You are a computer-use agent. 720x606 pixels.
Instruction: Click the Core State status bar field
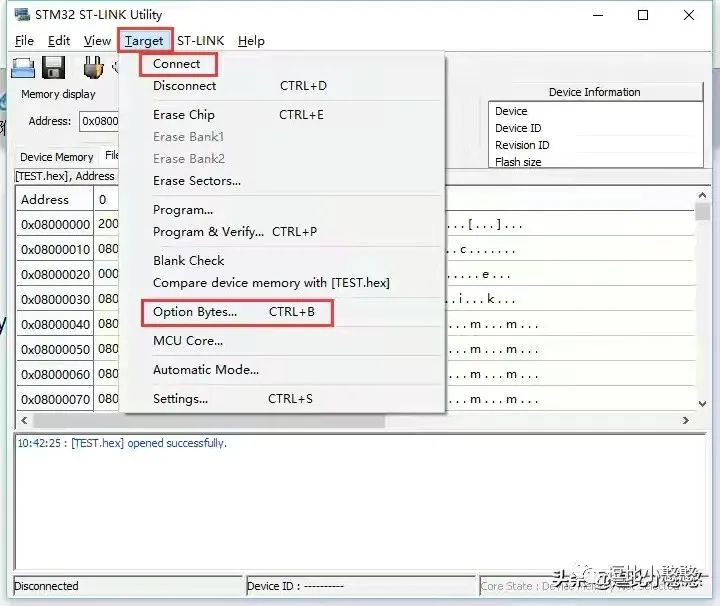(592, 586)
